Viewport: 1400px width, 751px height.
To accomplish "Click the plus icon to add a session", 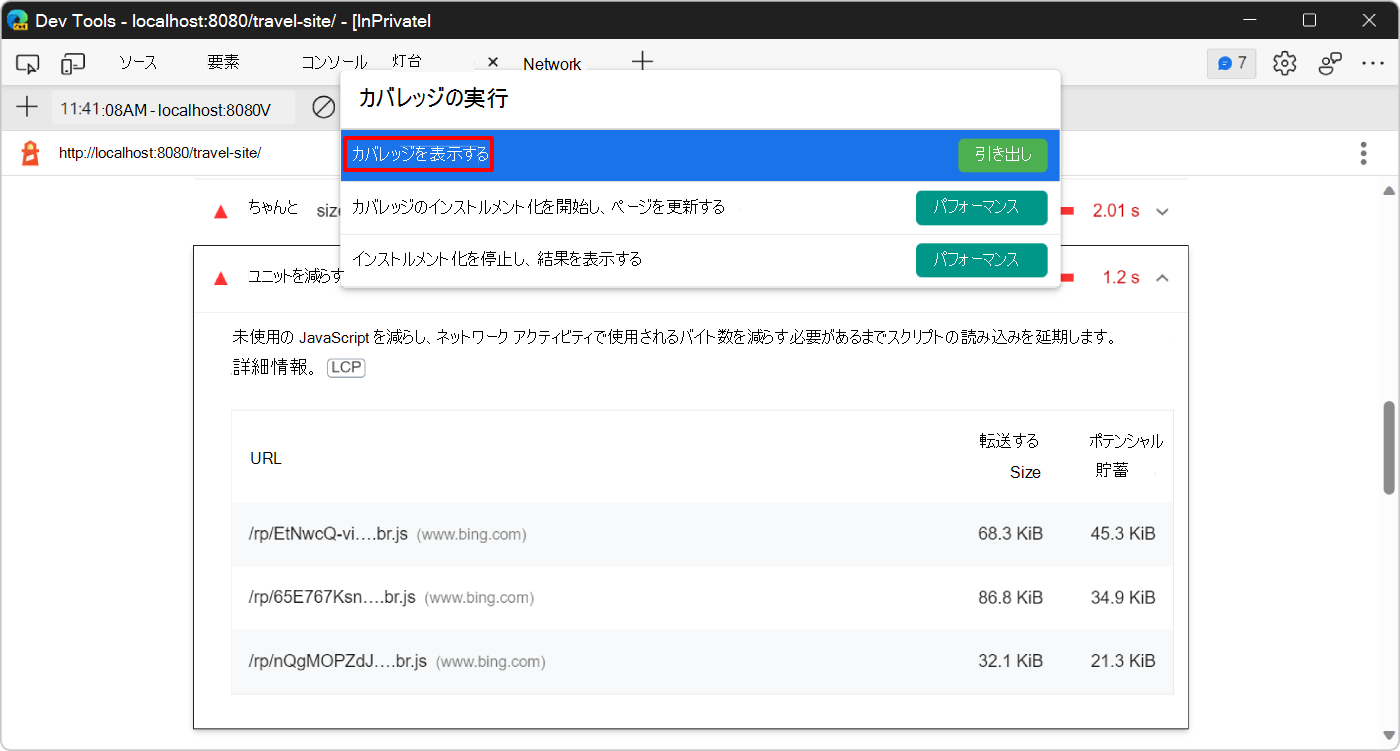I will (x=27, y=107).
